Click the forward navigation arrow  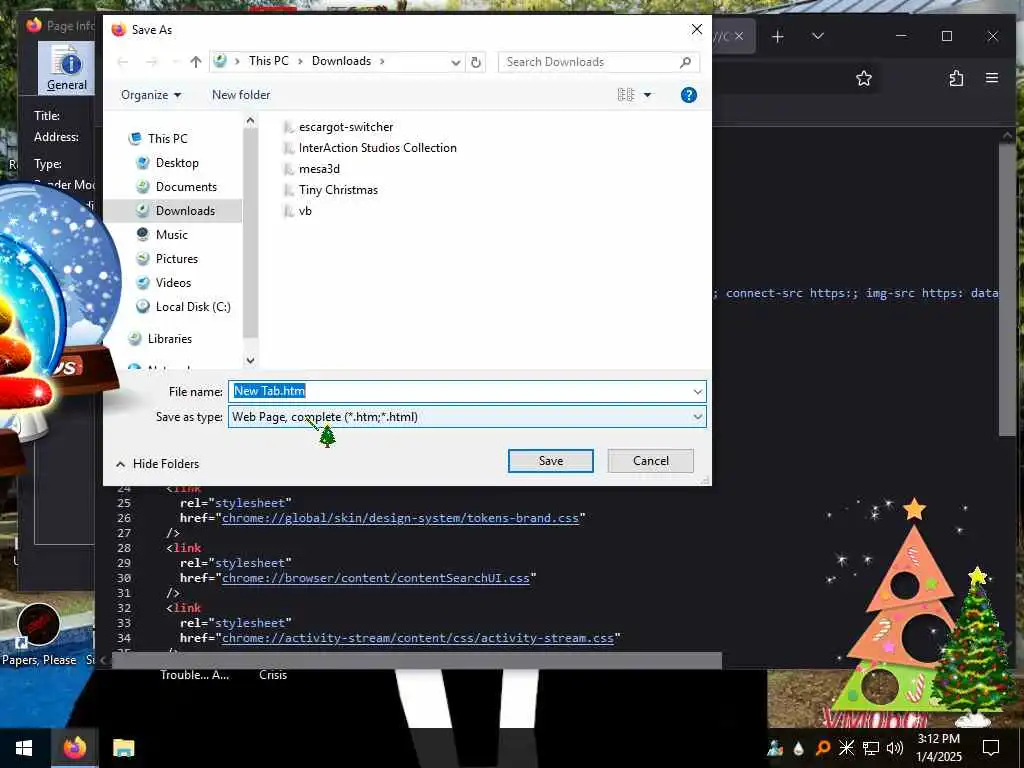(x=152, y=62)
